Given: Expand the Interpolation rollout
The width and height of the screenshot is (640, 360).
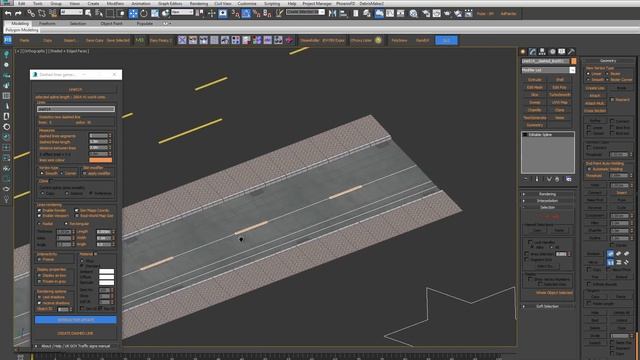Looking at the screenshot, I should (x=547, y=201).
